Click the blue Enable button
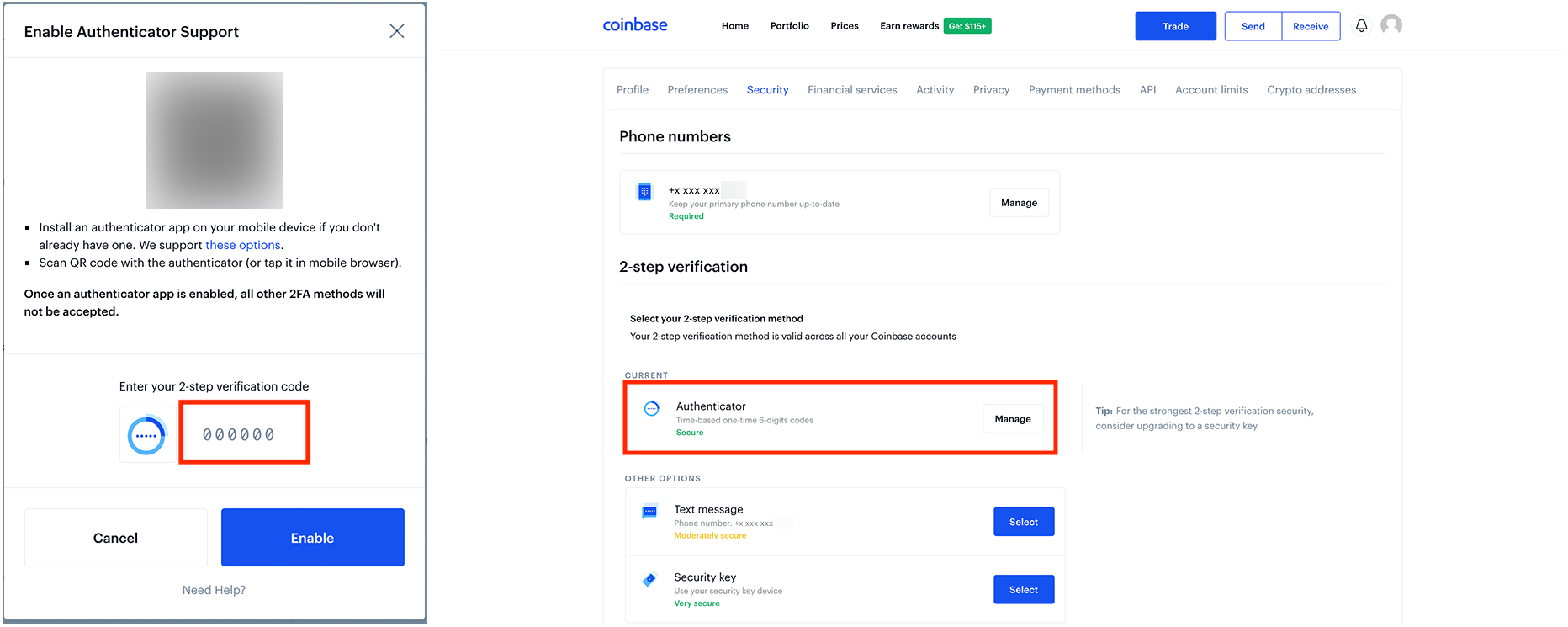Screen dimensions: 1568x627 [x=313, y=538]
